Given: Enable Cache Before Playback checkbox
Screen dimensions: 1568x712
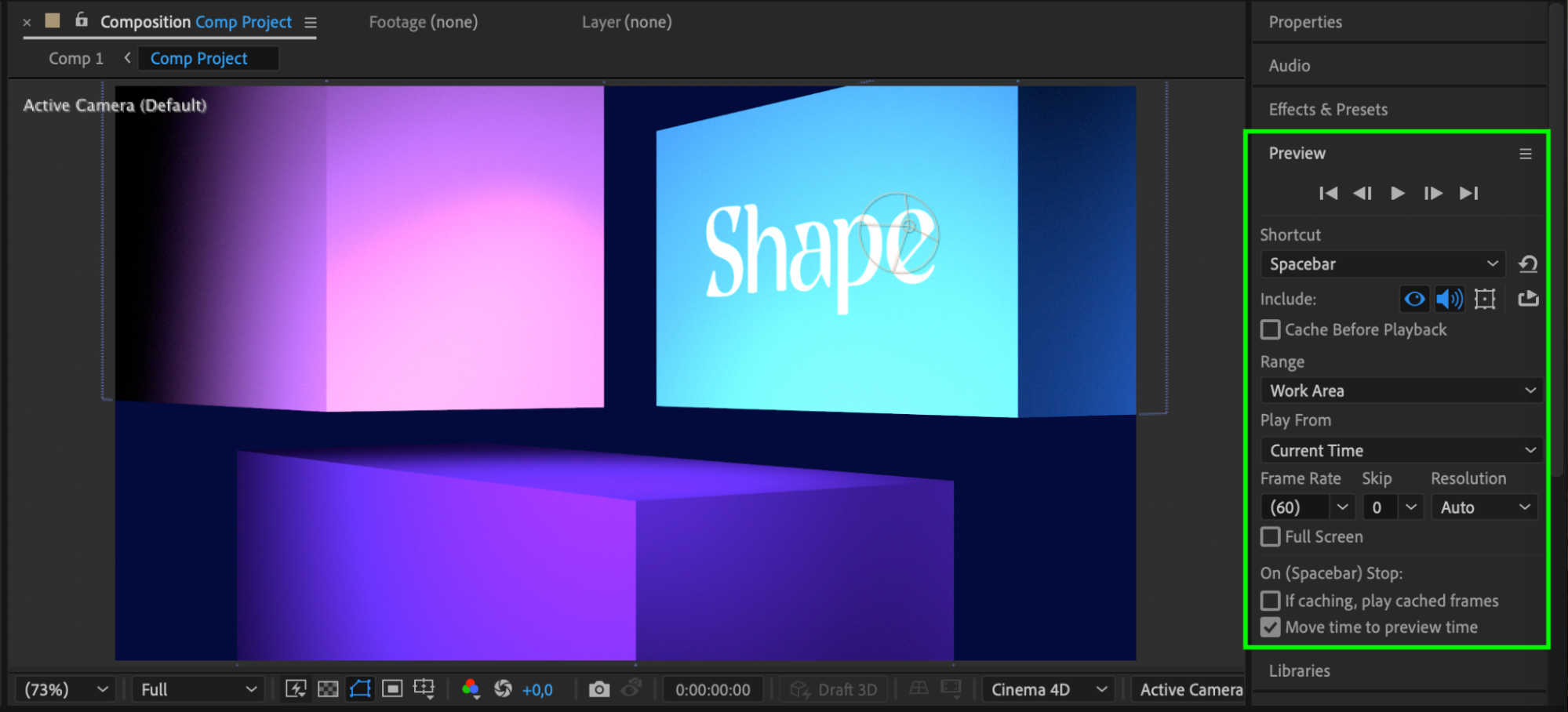Looking at the screenshot, I should (1270, 330).
